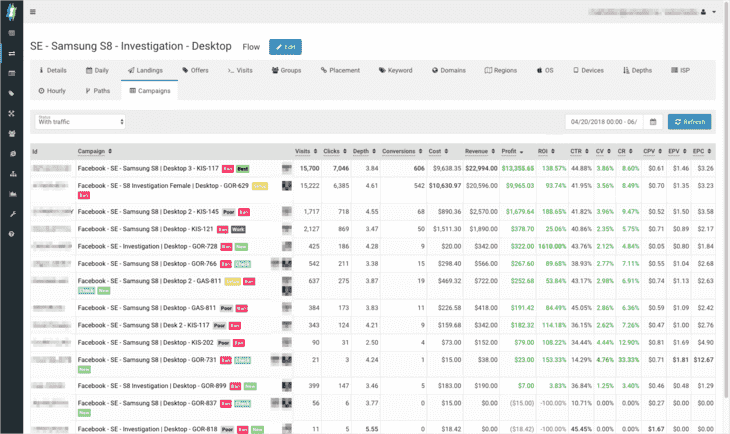The image size is (730, 434).
Task: Click the cost value $10,630.97
Action: point(445,185)
